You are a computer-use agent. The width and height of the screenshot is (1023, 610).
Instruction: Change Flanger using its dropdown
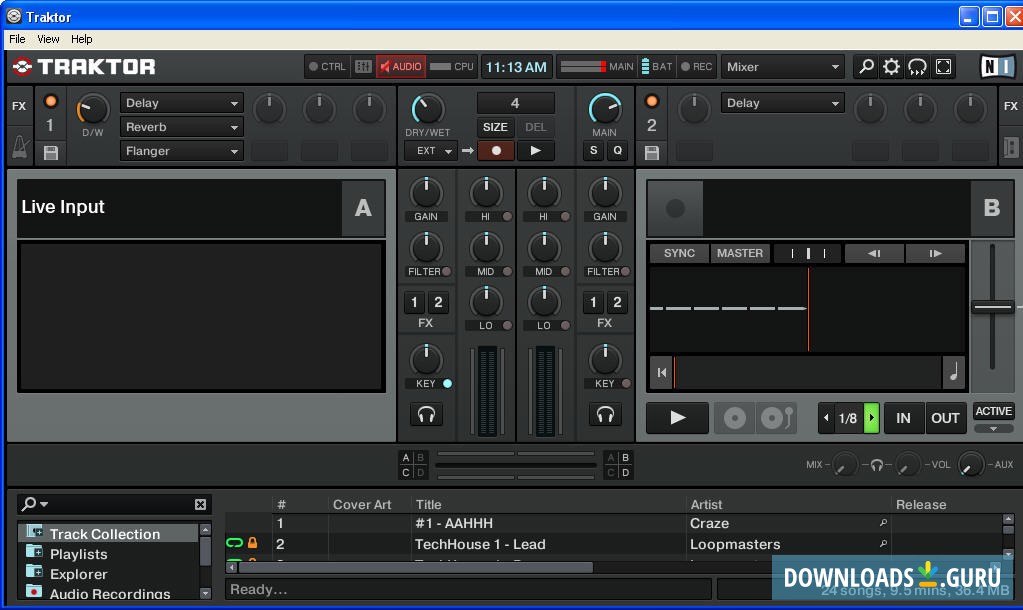coord(180,150)
